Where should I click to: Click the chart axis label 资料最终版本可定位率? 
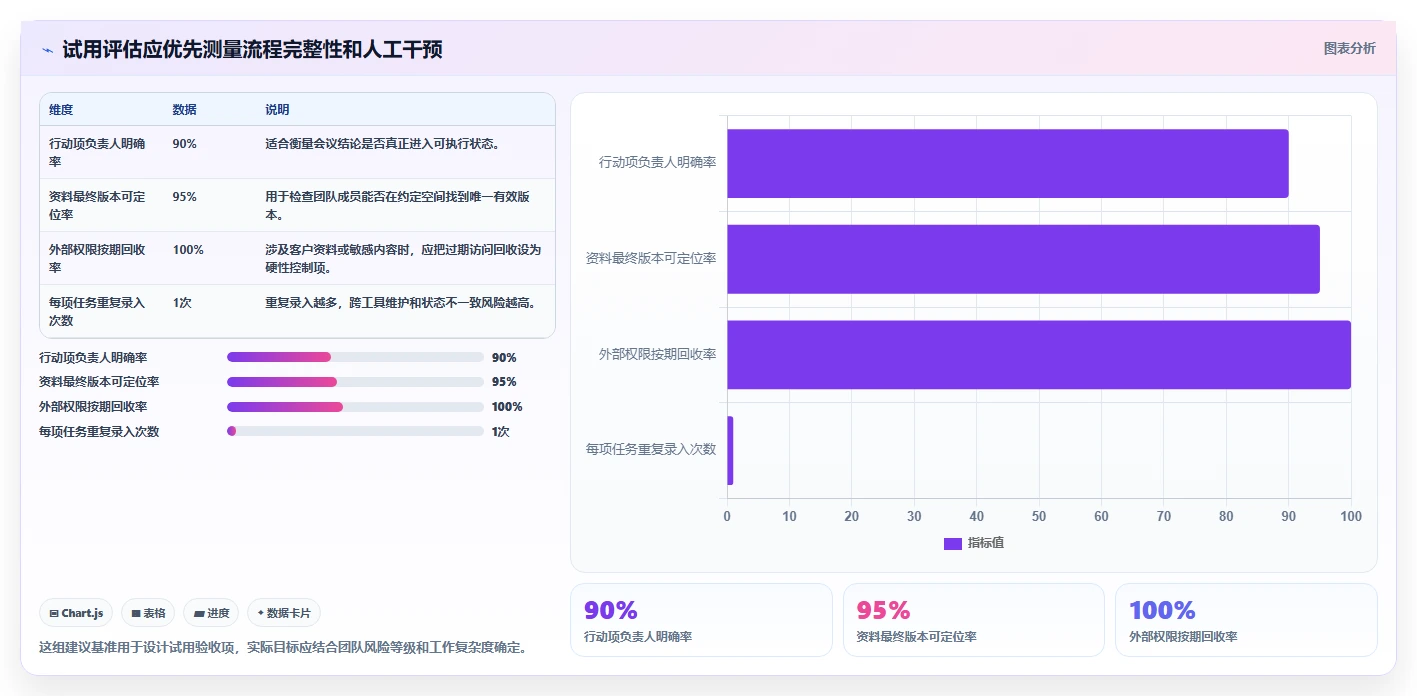651,258
